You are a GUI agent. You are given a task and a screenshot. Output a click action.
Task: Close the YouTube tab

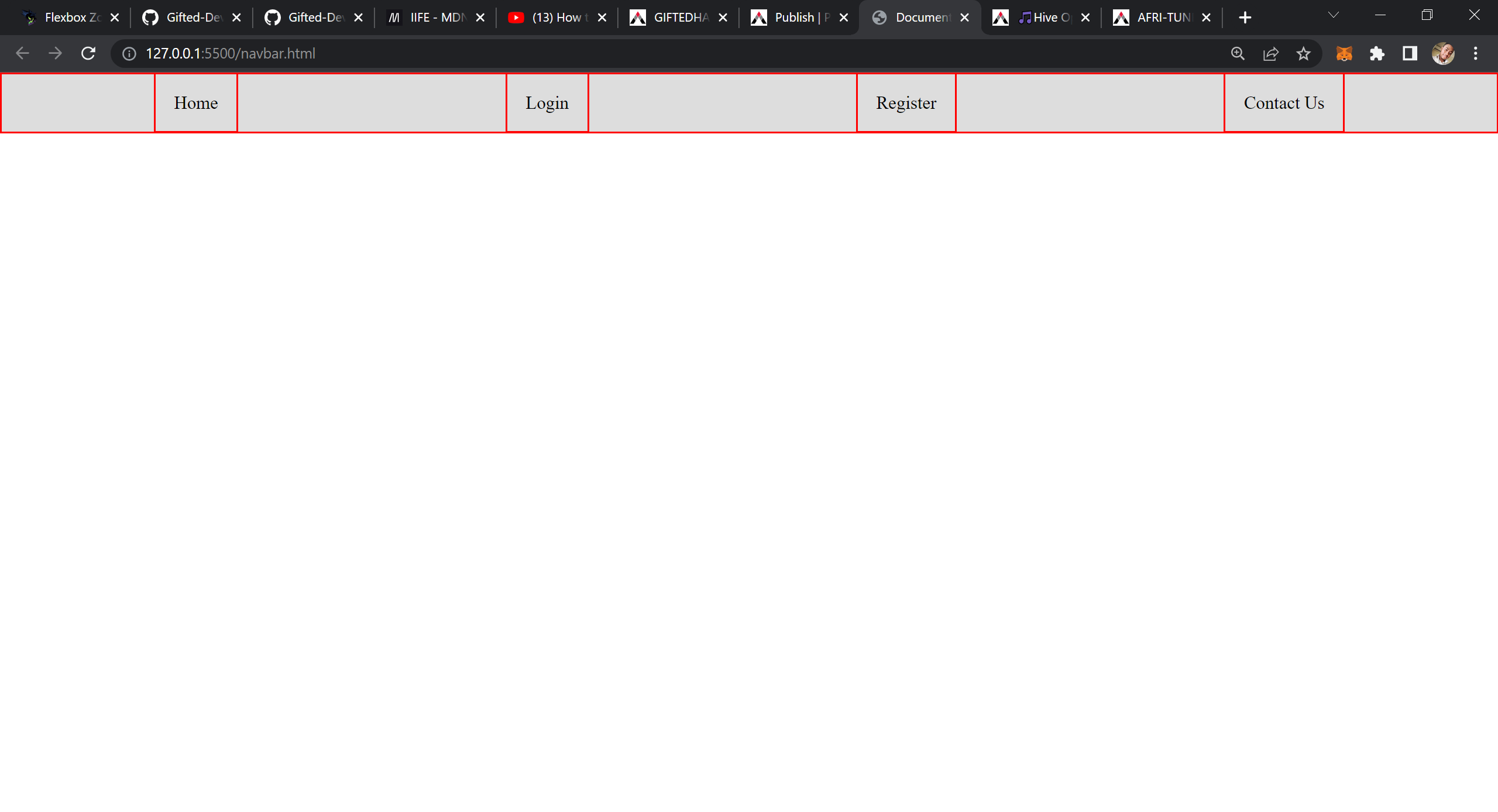point(602,18)
